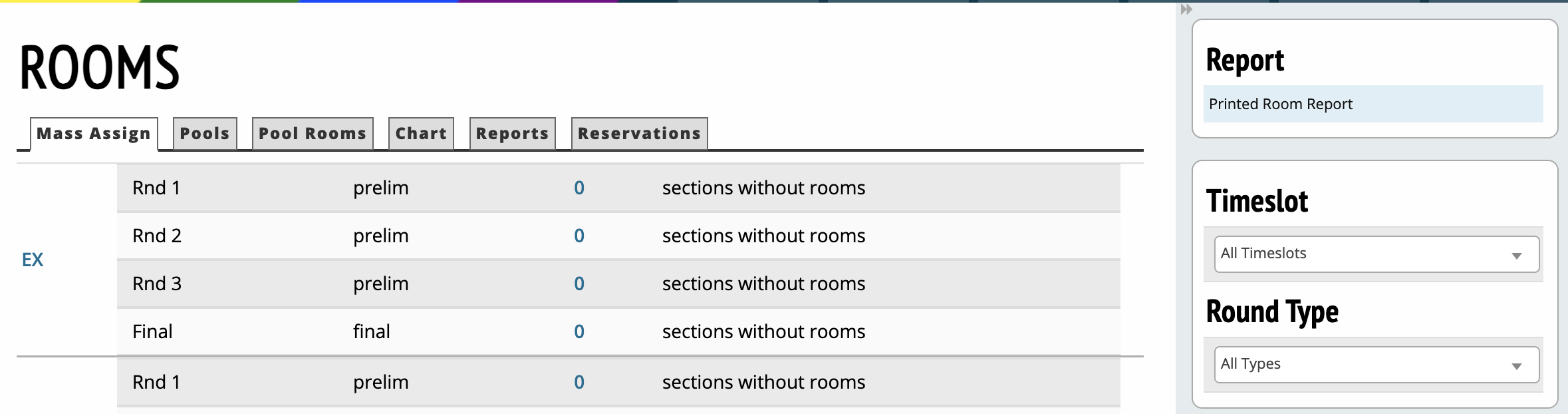Click the 0 count for EX Rnd 3
Viewport: 1568px width, 414px height.
[579, 284]
